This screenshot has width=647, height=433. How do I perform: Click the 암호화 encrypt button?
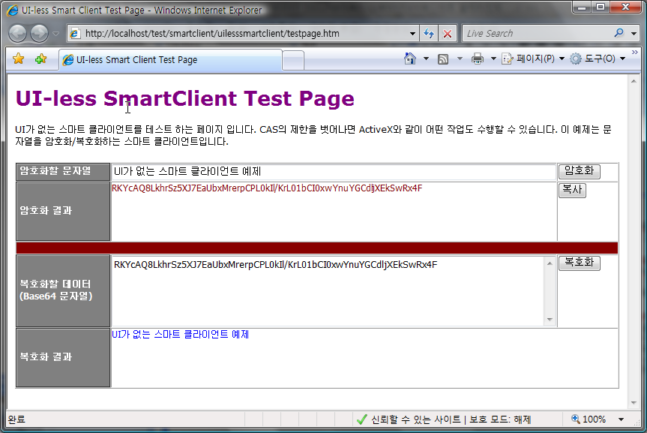(579, 171)
